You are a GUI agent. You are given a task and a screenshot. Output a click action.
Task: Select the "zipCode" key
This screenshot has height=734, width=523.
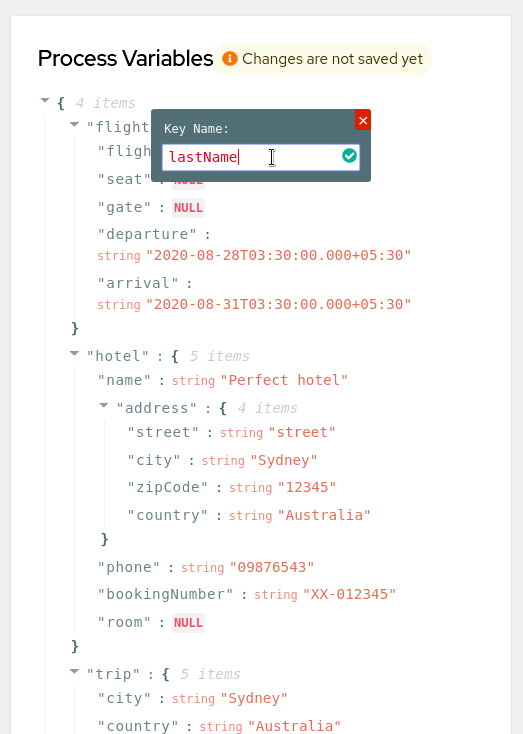point(168,487)
